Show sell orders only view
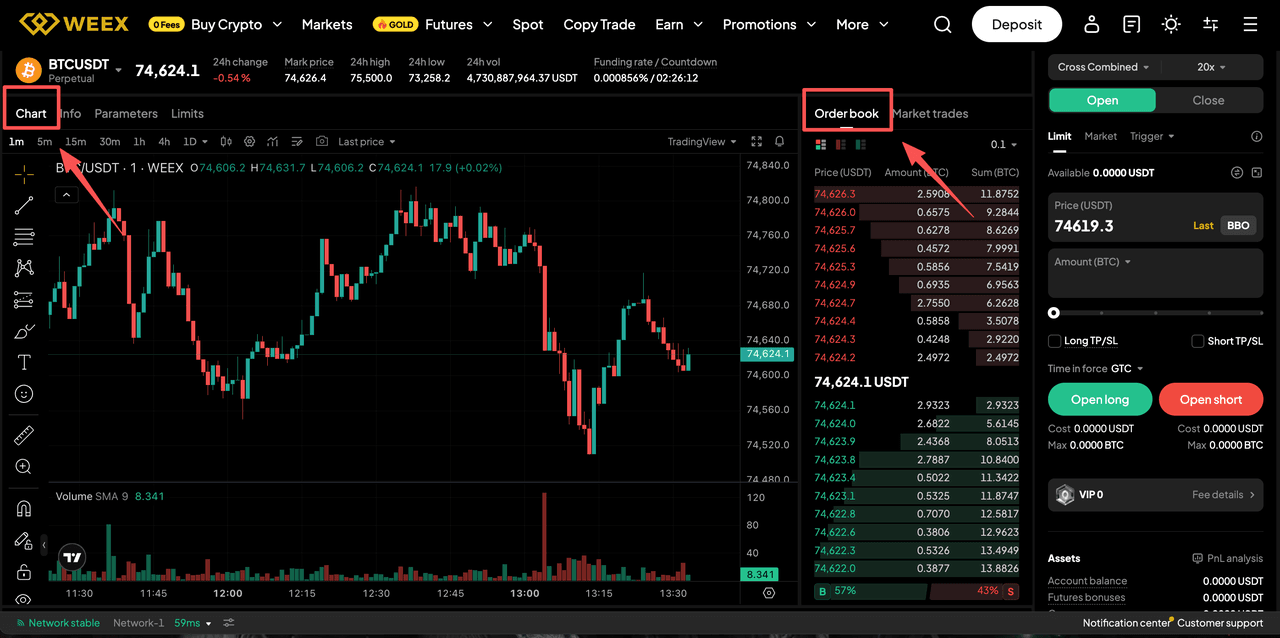 click(x=841, y=145)
